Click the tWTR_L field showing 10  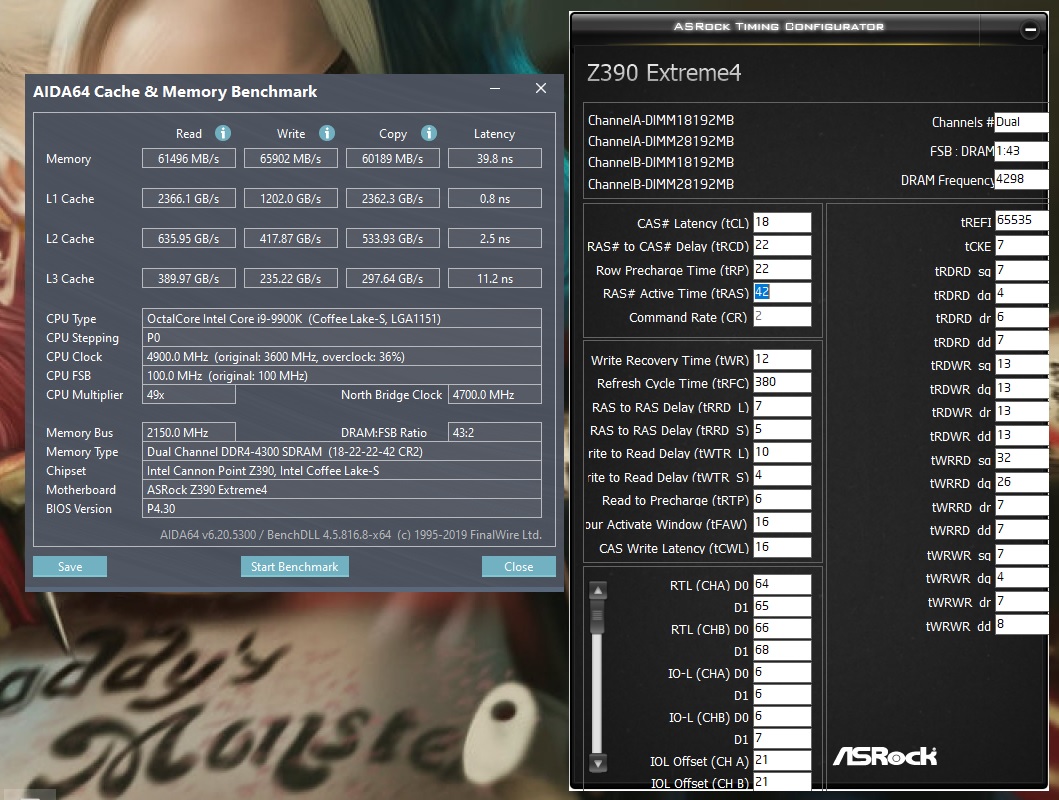click(x=782, y=453)
